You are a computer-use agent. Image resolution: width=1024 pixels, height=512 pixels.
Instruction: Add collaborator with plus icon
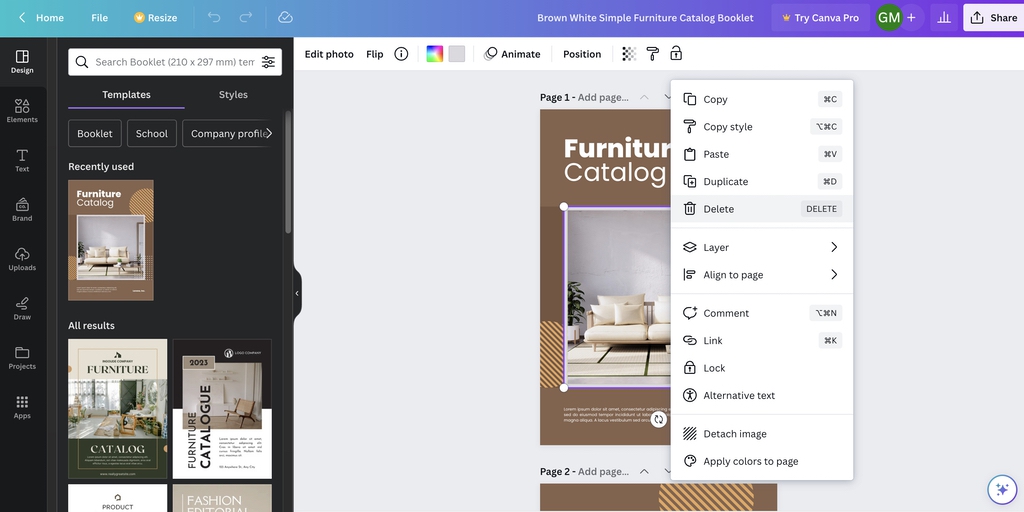(912, 18)
